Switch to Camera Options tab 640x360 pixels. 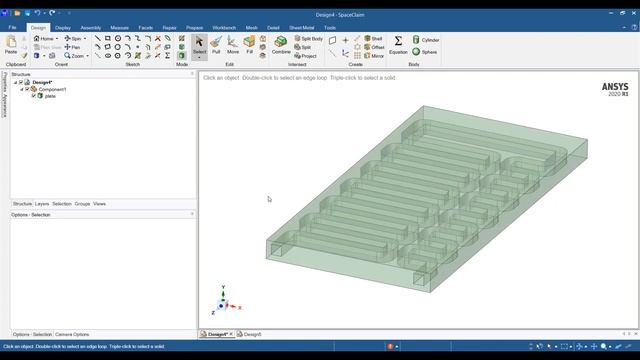[x=72, y=334]
